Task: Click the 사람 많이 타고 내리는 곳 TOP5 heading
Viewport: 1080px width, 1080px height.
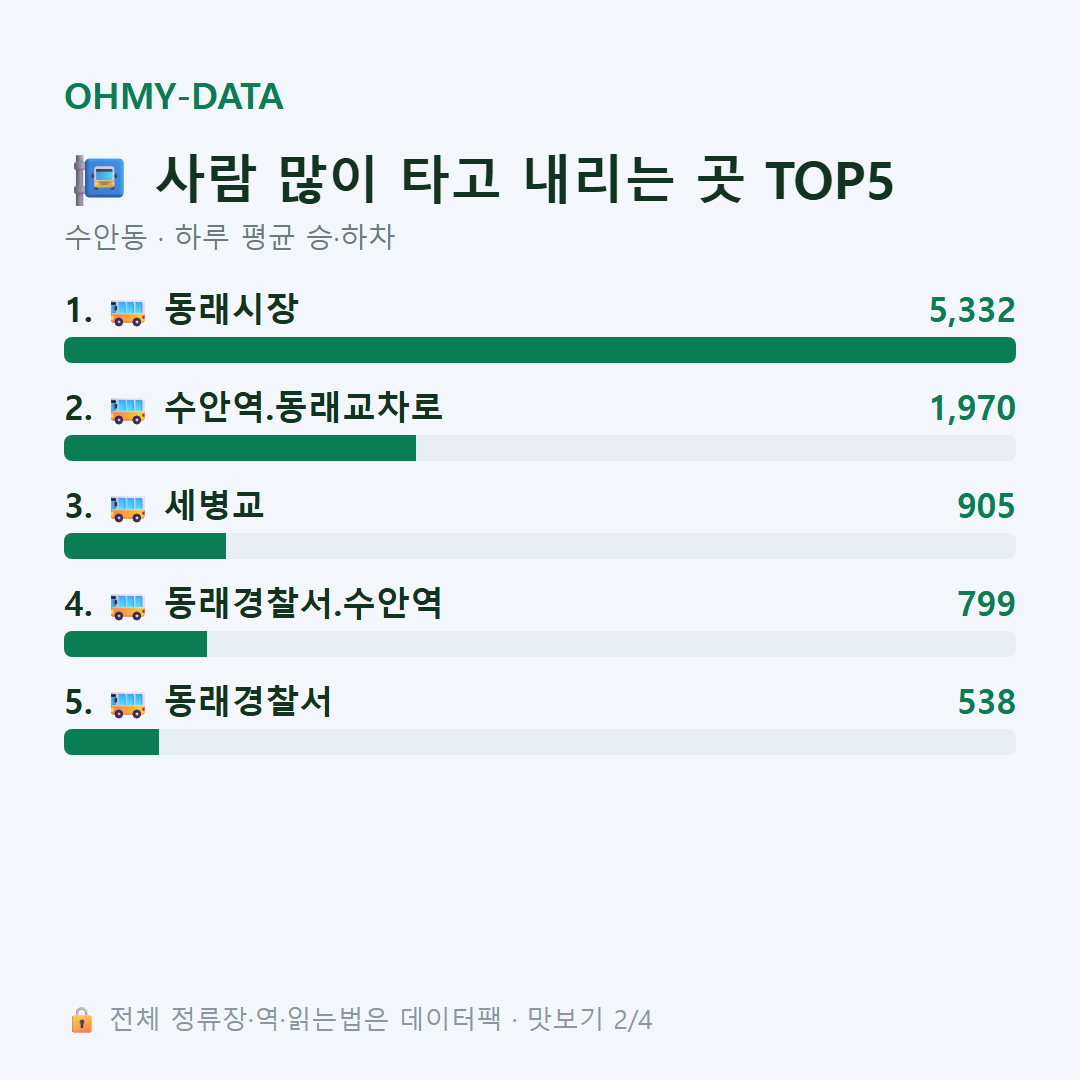Action: 525,180
